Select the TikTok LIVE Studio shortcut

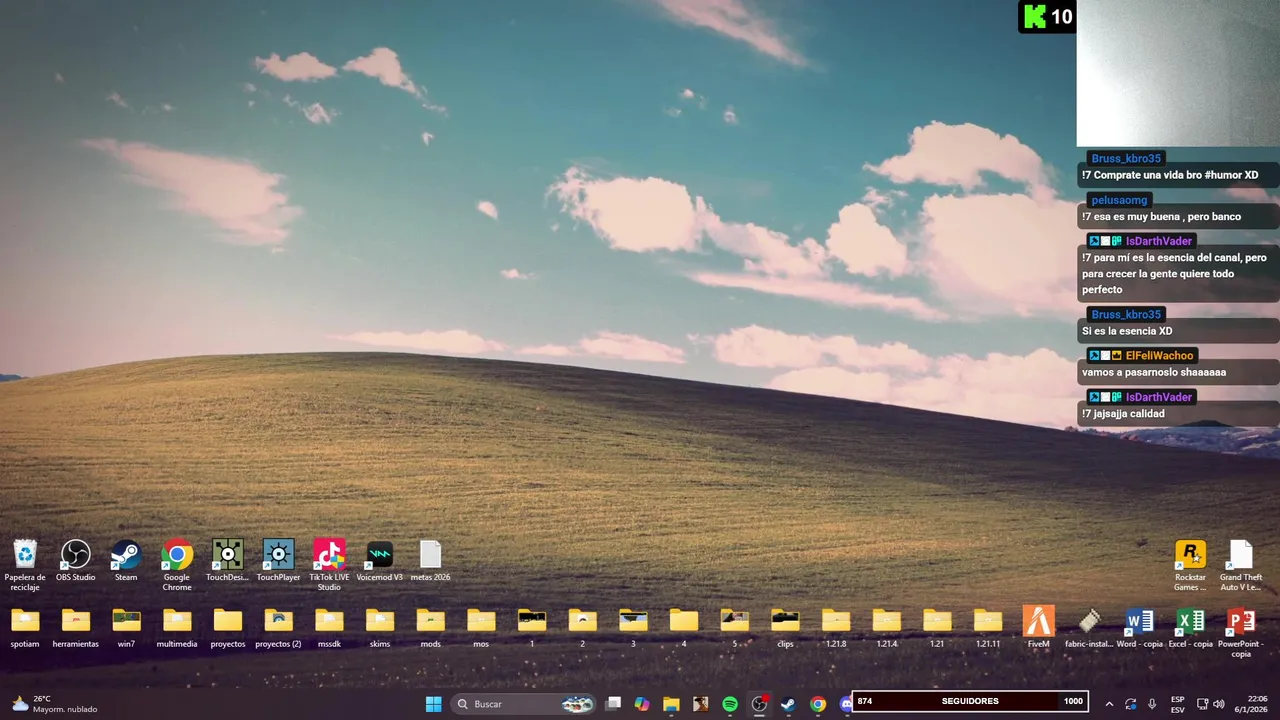click(329, 564)
